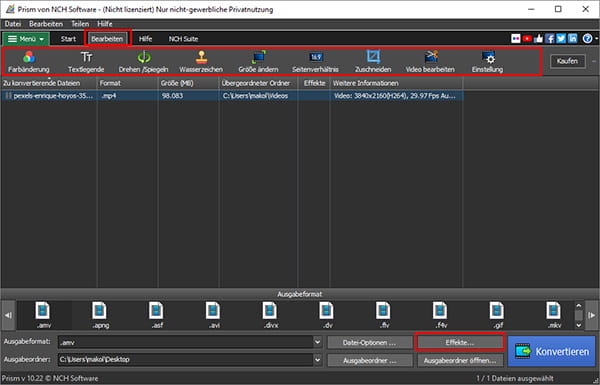Screen dimensions: 600x385
Task: Open the Drehen/Spiegeln rotate tool
Action: (143, 62)
